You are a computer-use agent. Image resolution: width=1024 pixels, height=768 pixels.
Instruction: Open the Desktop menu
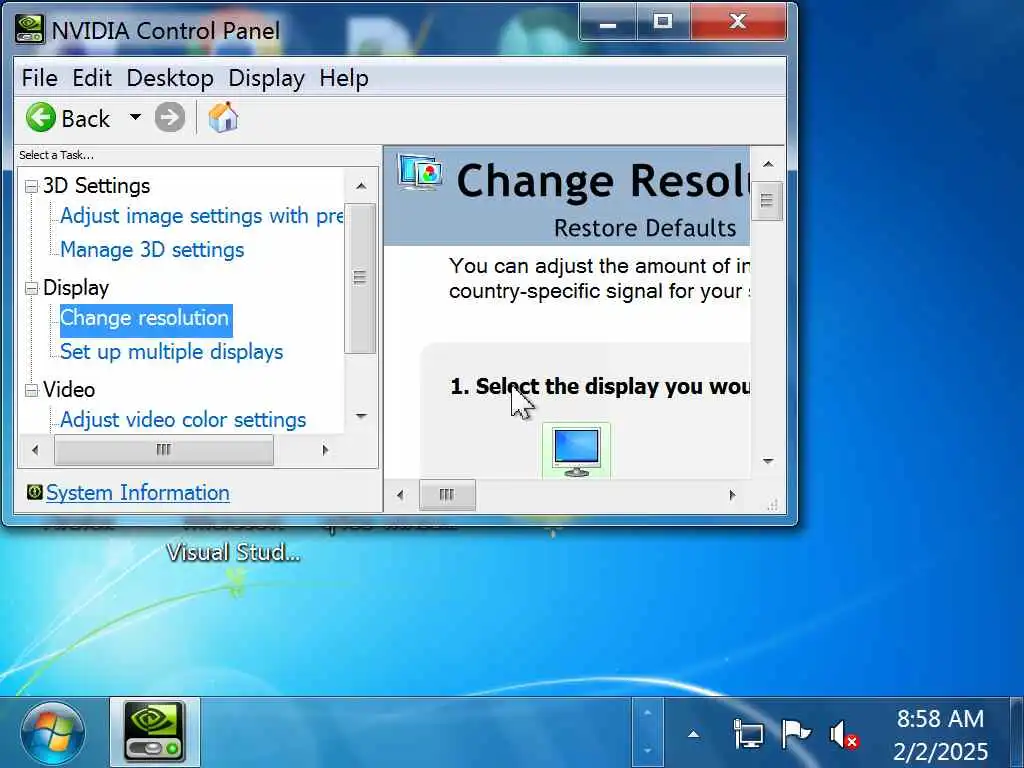click(x=170, y=78)
